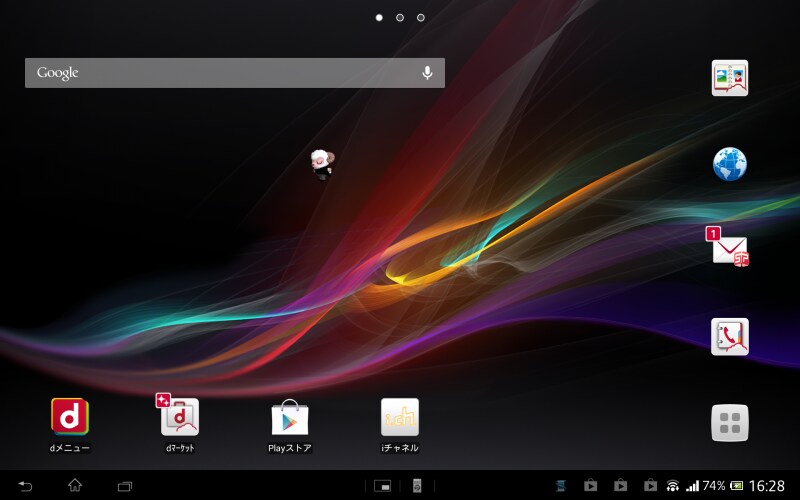This screenshot has height=500, width=800.
Task: Open the phonebook app with handset icon
Action: coord(730,337)
